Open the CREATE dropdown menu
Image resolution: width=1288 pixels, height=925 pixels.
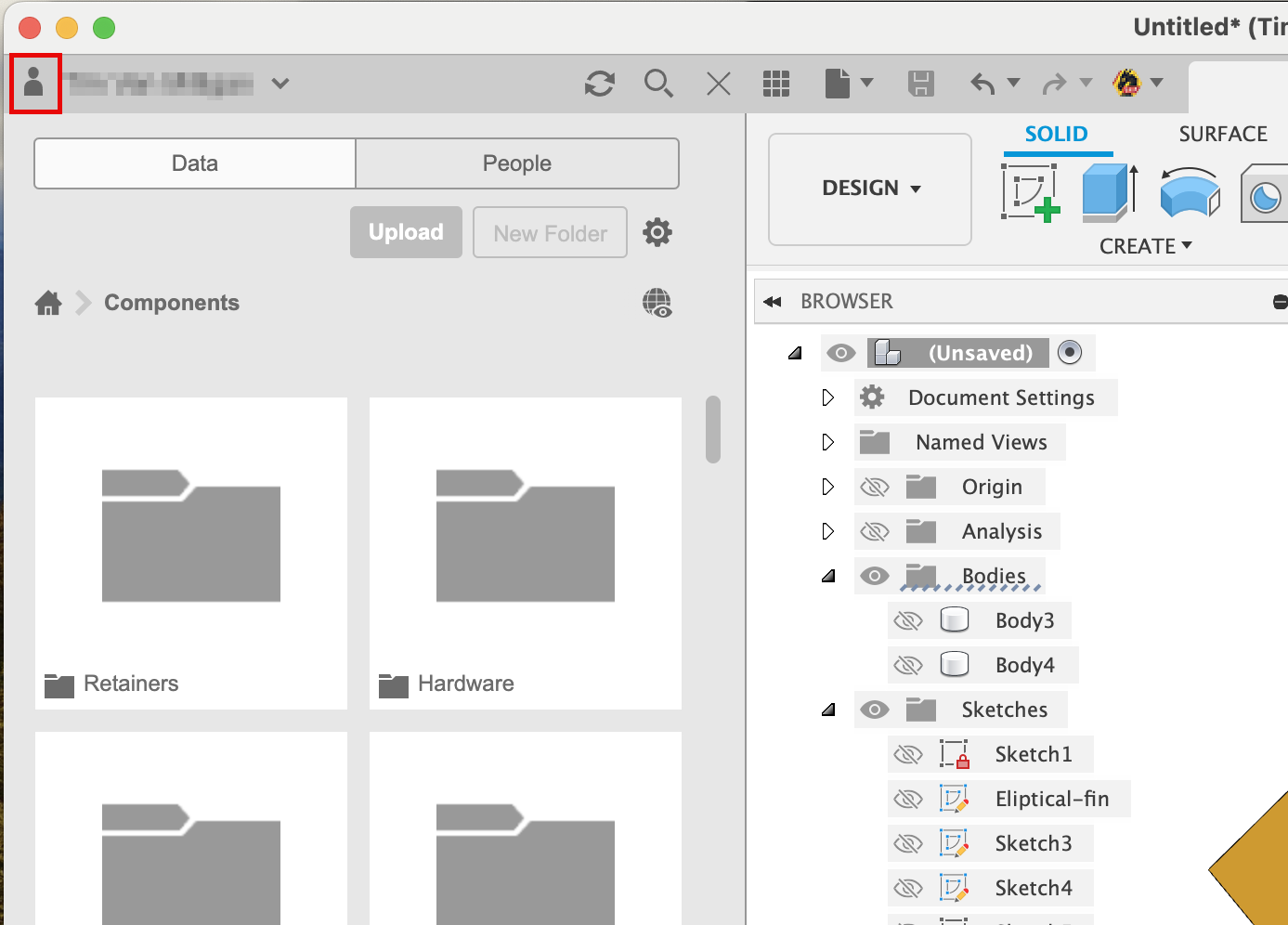click(x=1145, y=245)
